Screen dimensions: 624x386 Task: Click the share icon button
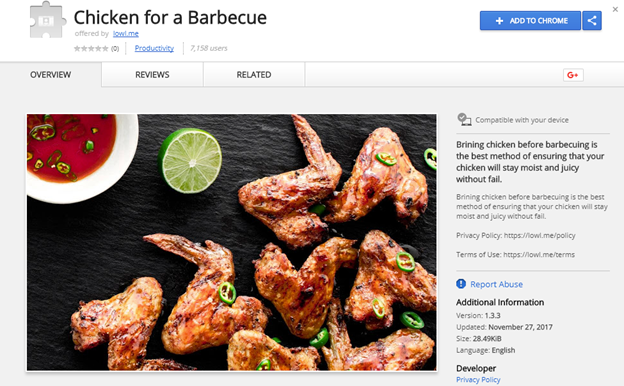pos(592,21)
